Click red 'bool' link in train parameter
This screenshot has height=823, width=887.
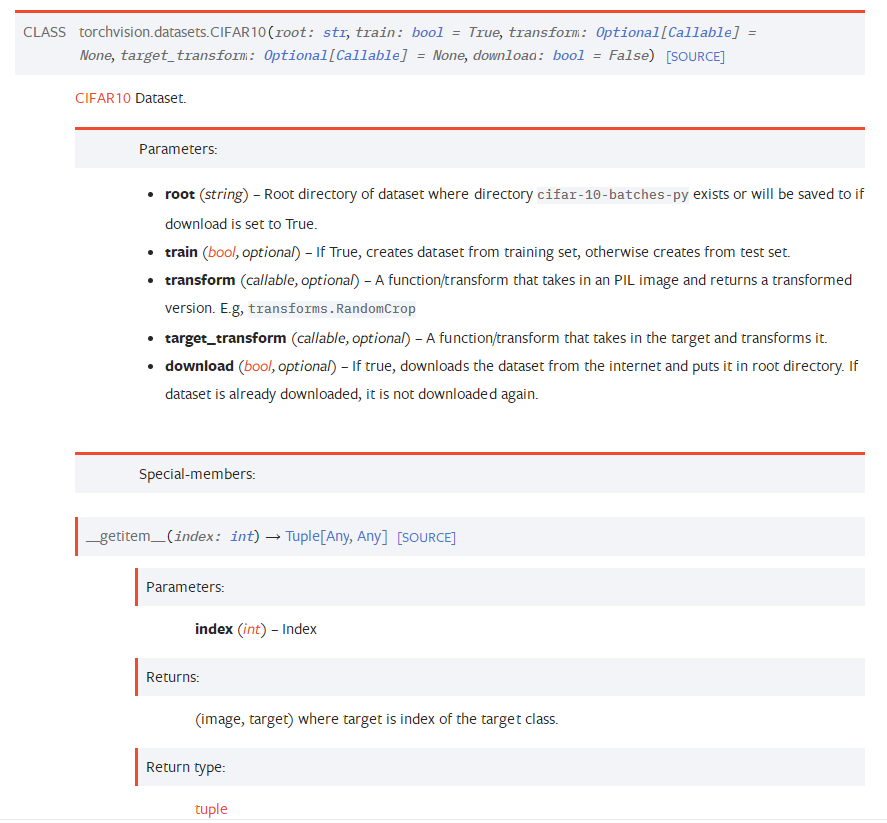[x=221, y=252]
